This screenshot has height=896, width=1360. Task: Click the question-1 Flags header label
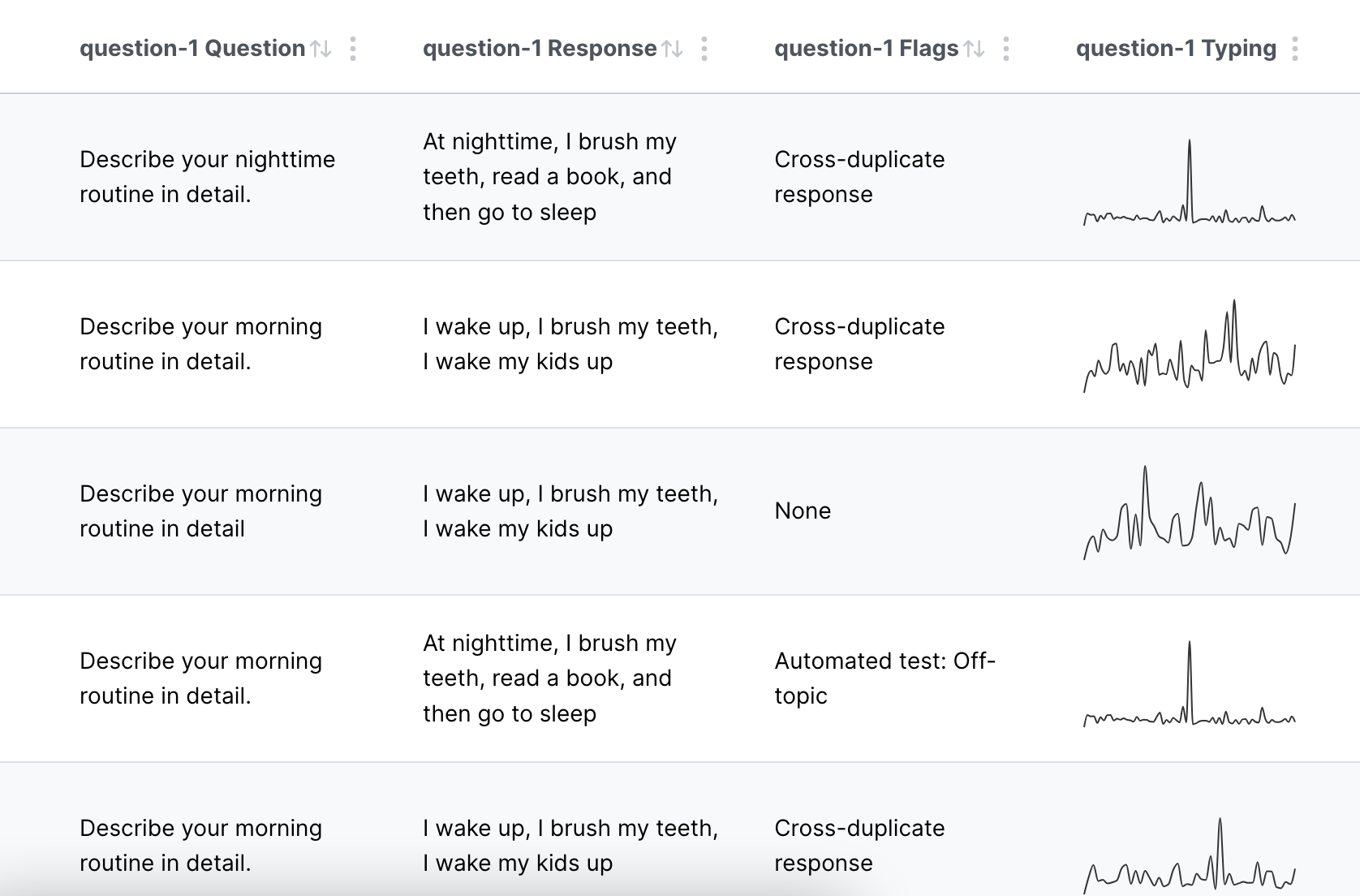tap(867, 49)
